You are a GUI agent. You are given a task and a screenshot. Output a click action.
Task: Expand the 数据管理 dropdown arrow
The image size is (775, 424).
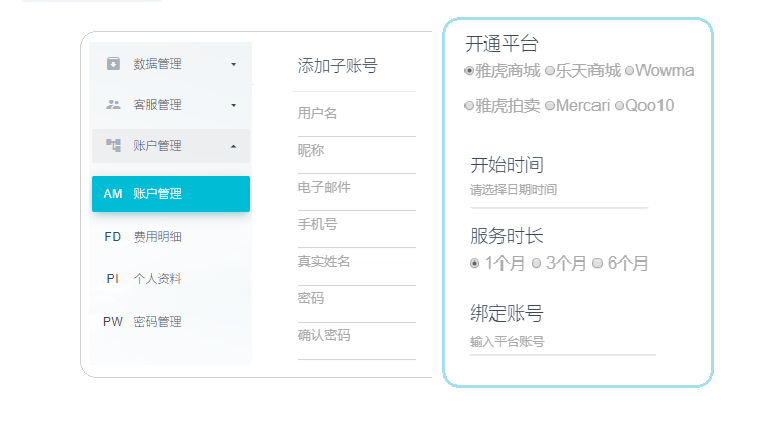coord(234,64)
